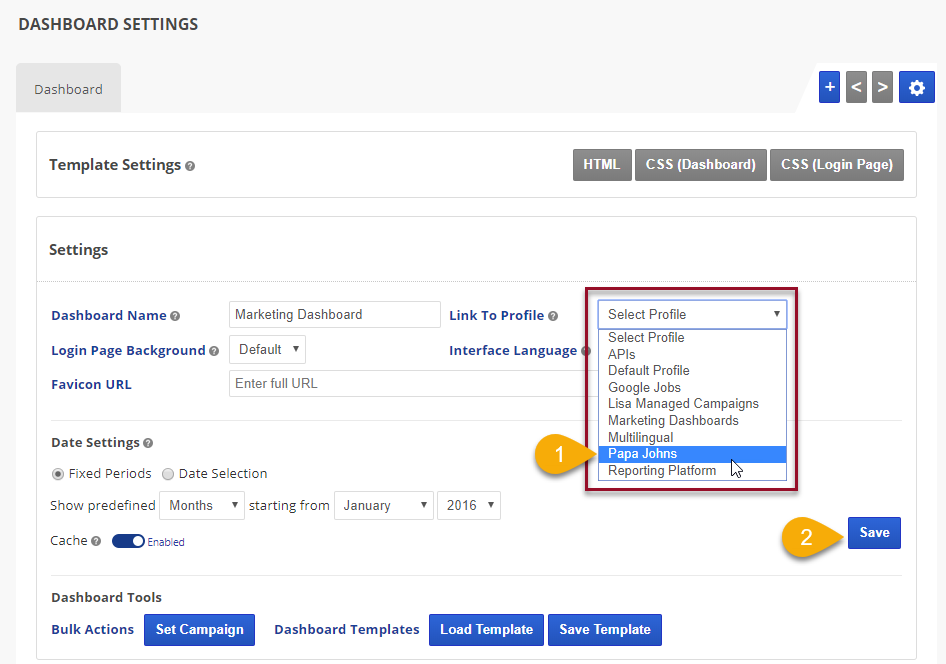Image resolution: width=946 pixels, height=664 pixels.
Task: Click the left arrow icon button
Action: pos(856,87)
